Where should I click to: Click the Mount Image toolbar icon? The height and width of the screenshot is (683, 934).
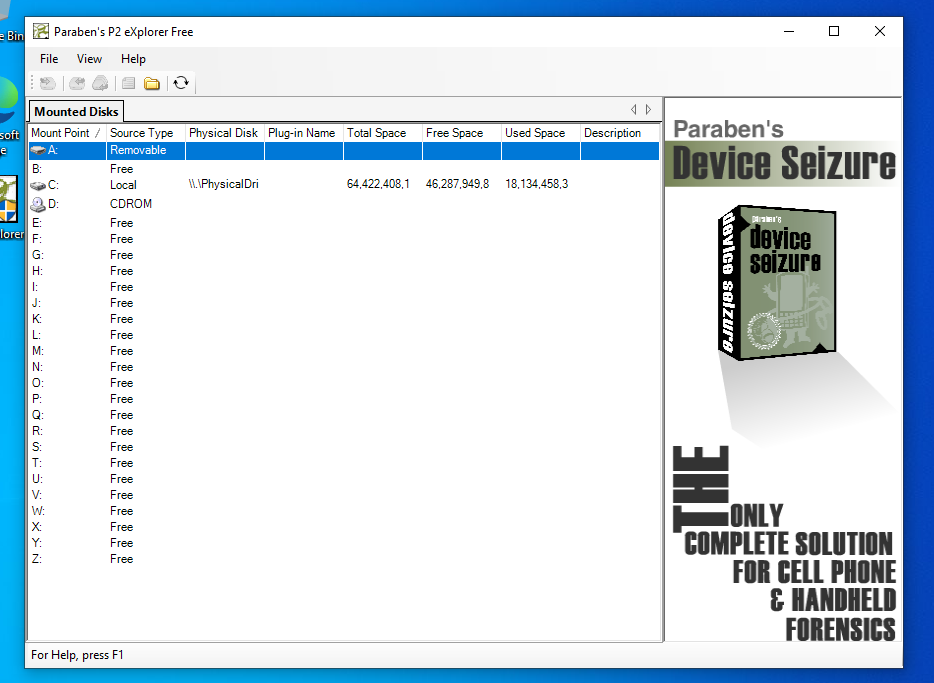pyautogui.click(x=48, y=83)
